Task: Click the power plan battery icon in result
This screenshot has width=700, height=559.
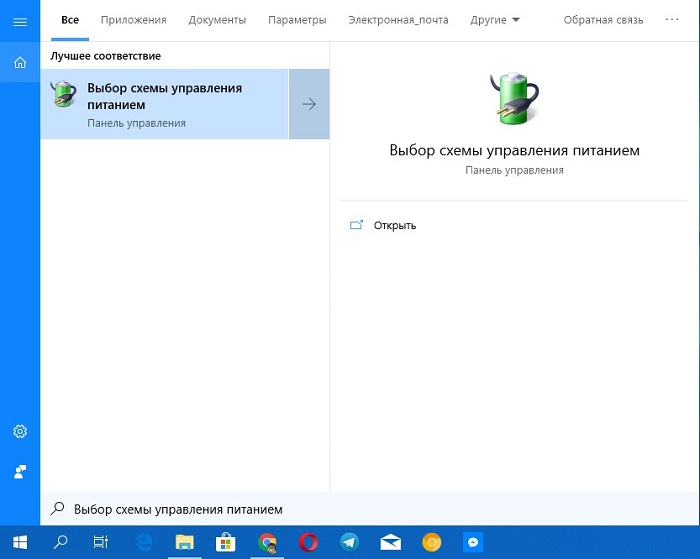Action: point(63,94)
